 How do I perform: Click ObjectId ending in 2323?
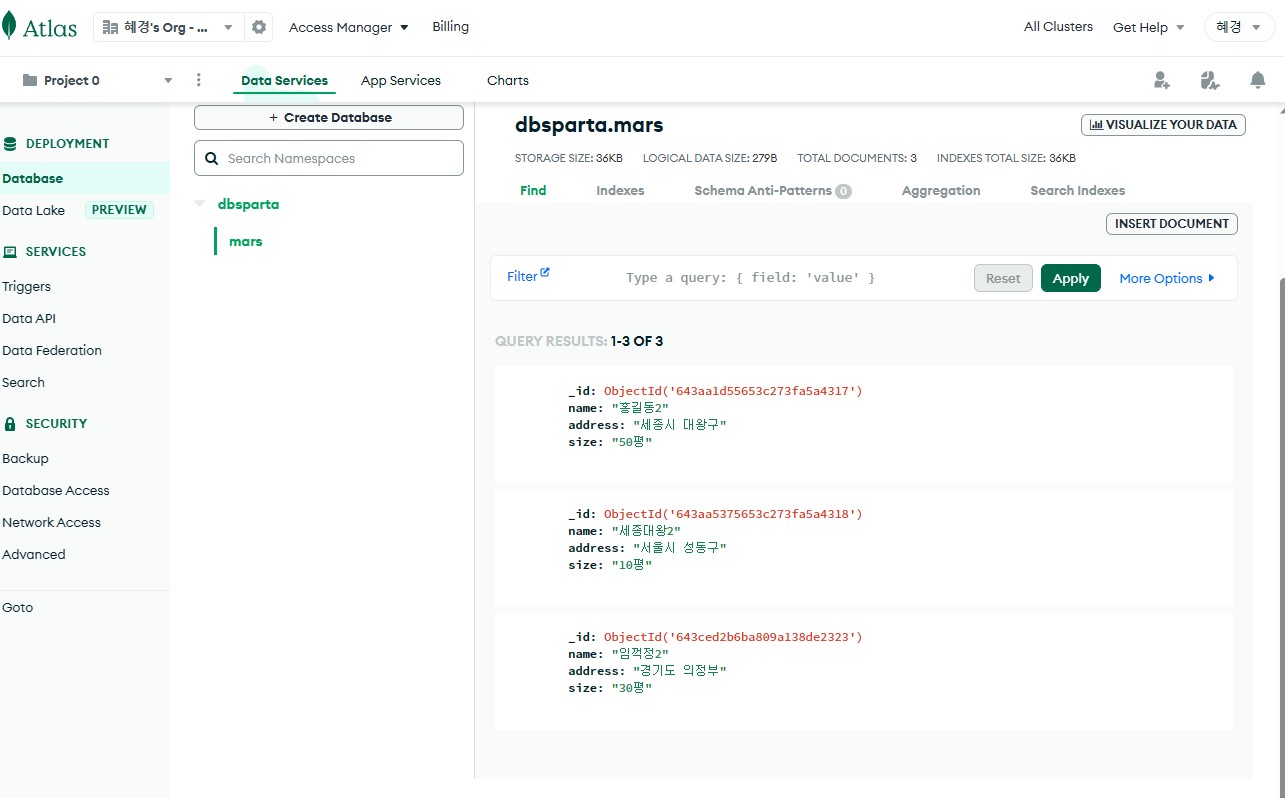pyautogui.click(x=733, y=637)
